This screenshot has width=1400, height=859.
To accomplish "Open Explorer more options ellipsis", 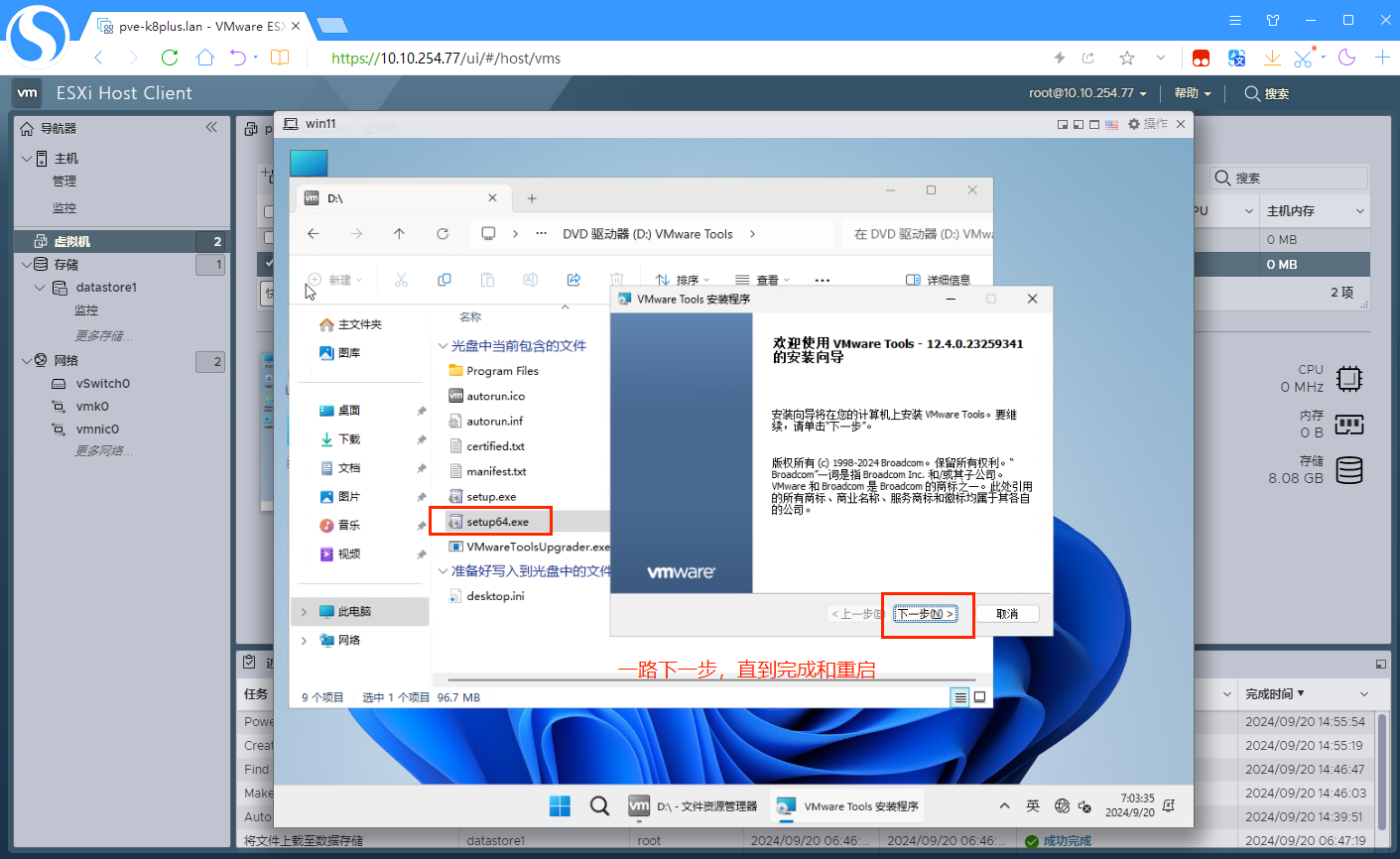I will click(823, 280).
